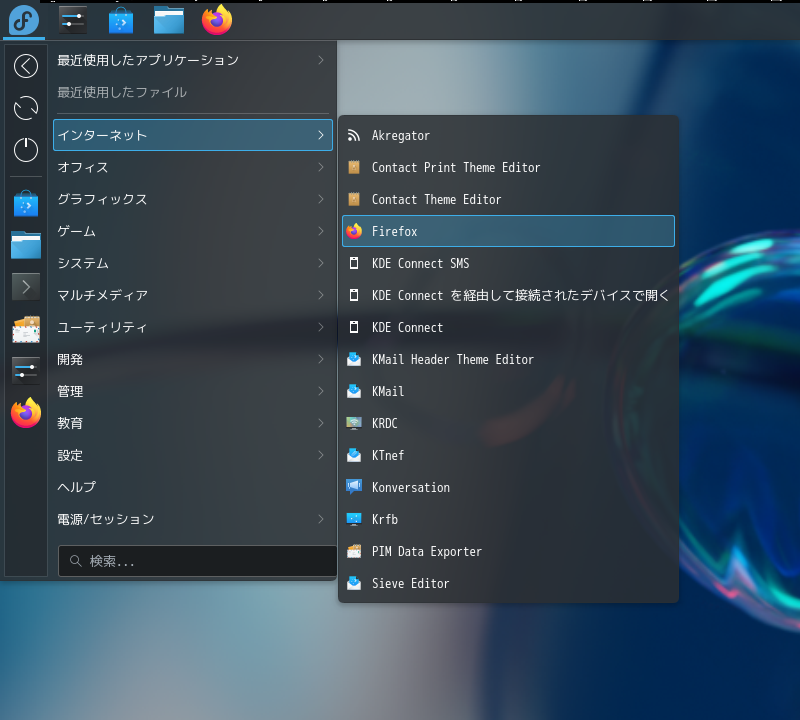Open KRDC text label

pyautogui.click(x=384, y=423)
